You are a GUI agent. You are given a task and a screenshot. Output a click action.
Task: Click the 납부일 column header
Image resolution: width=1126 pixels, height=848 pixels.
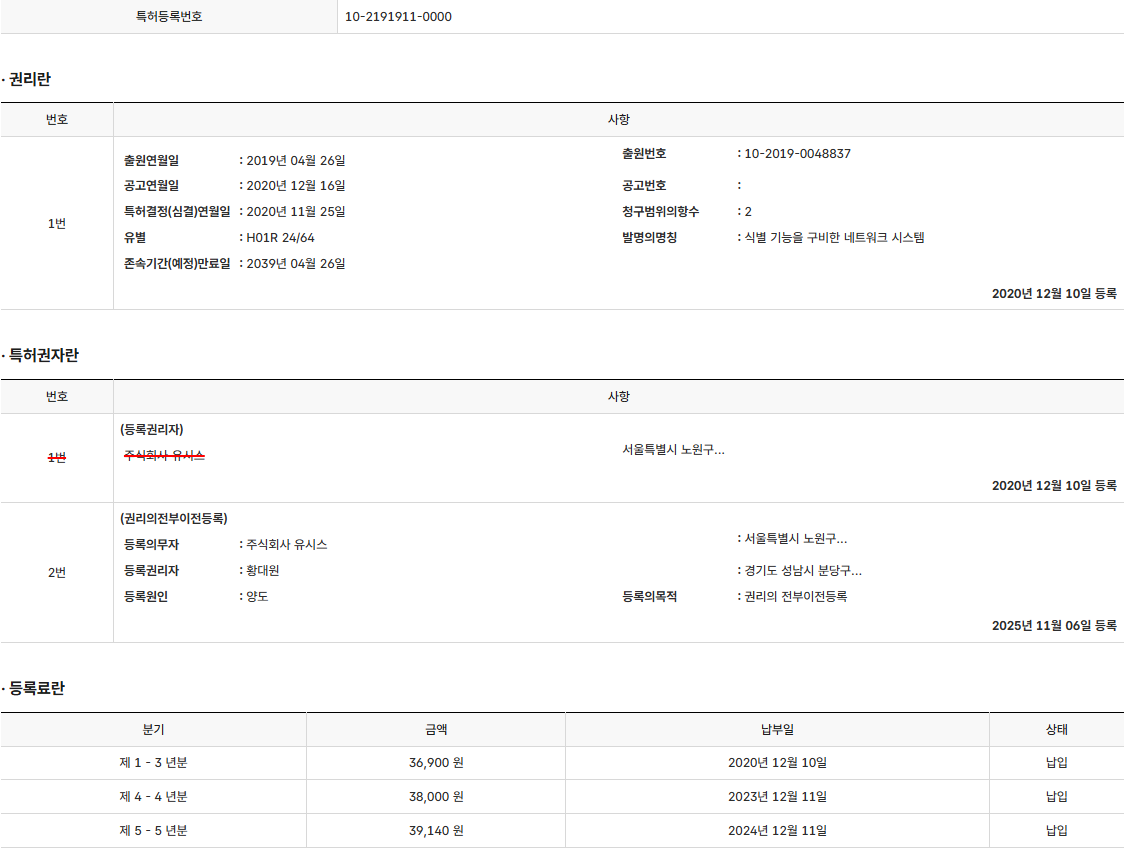(x=777, y=730)
